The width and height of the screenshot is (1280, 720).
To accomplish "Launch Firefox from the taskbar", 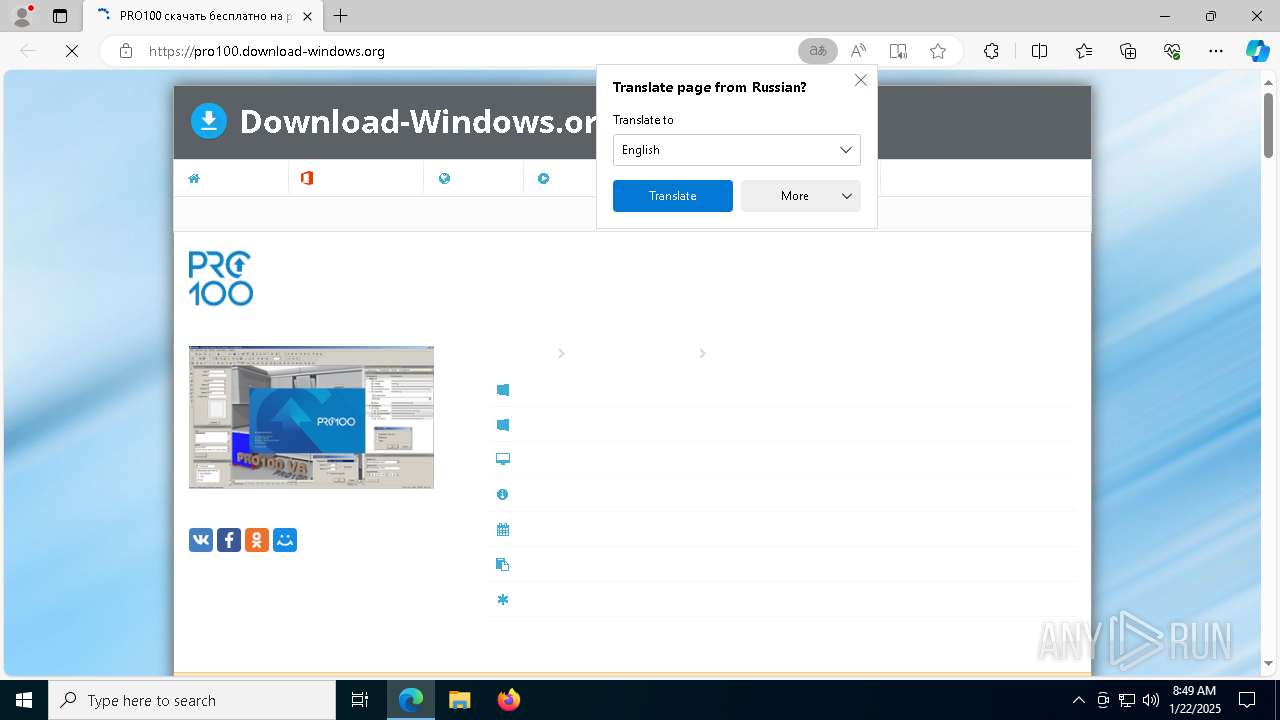I will pyautogui.click(x=509, y=700).
